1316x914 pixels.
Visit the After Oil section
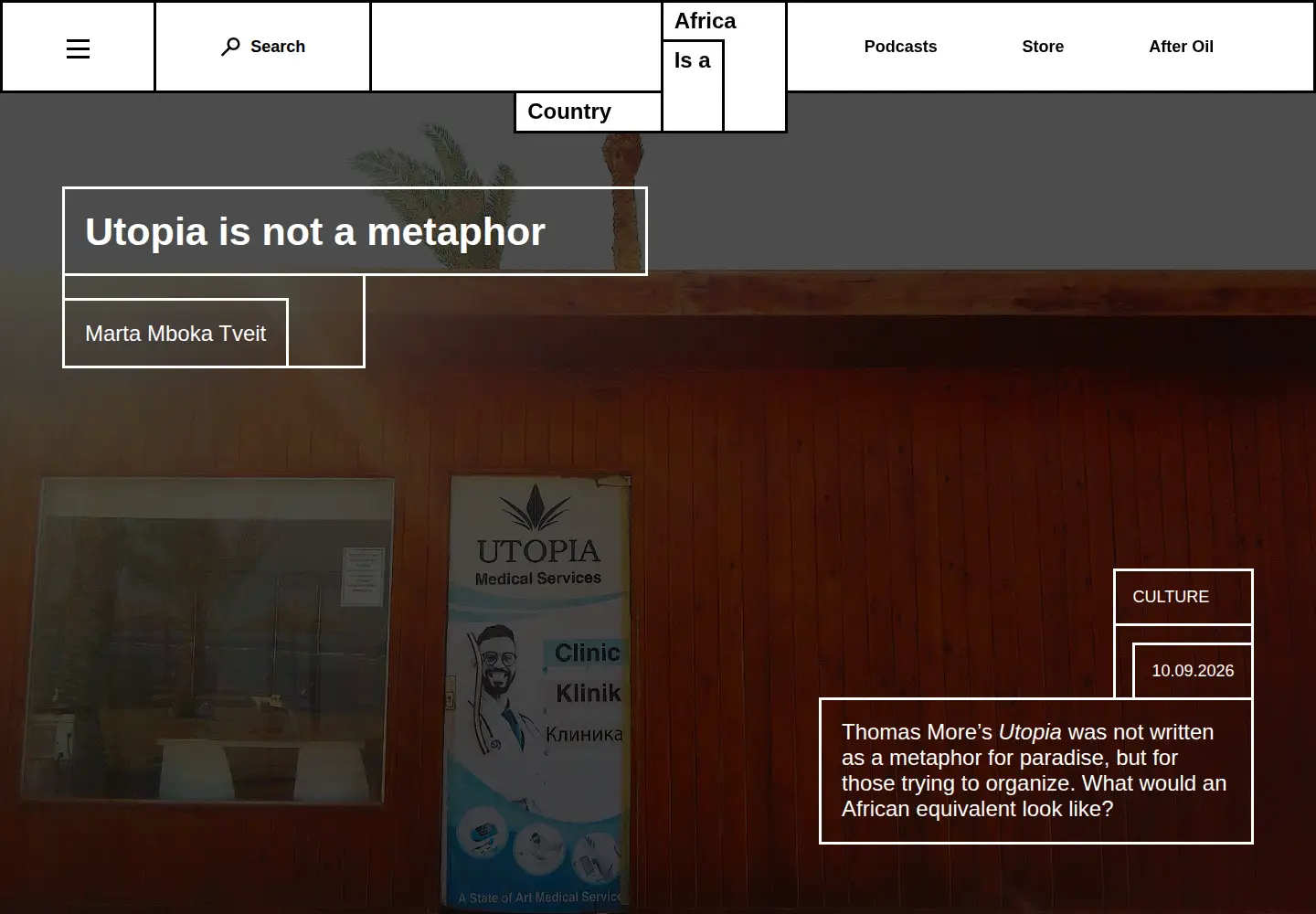(x=1181, y=47)
